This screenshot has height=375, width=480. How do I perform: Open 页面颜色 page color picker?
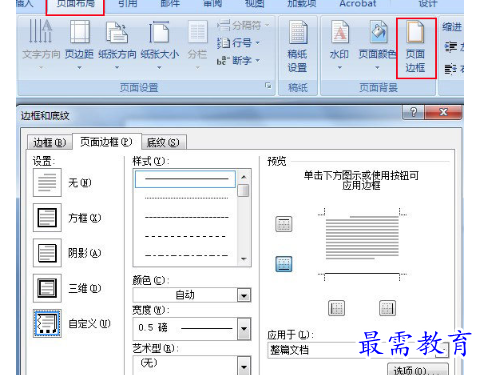click(377, 44)
